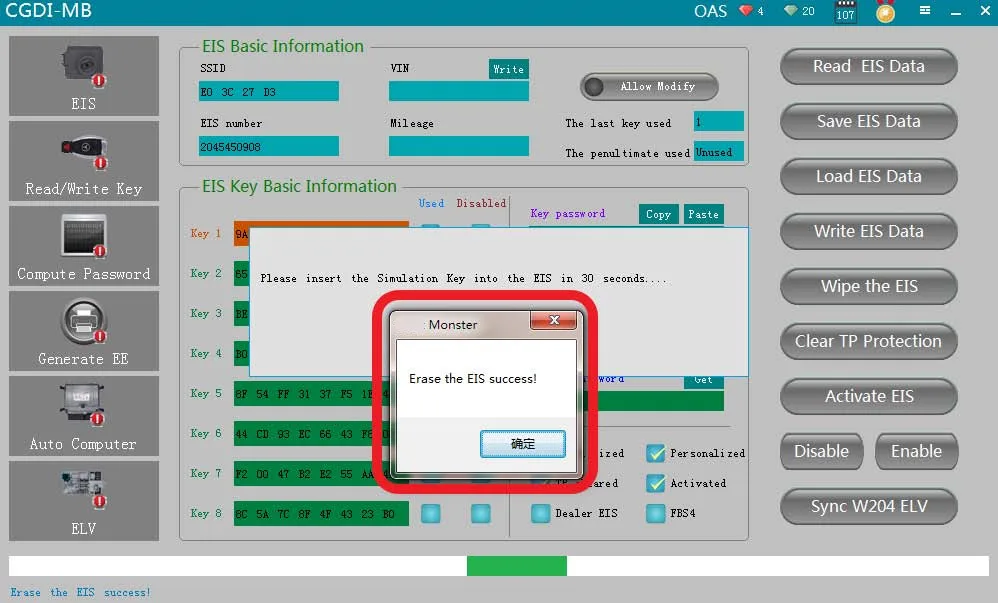Click the penultimate used field showing Unused
The width and height of the screenshot is (998, 603).
pyautogui.click(x=719, y=152)
